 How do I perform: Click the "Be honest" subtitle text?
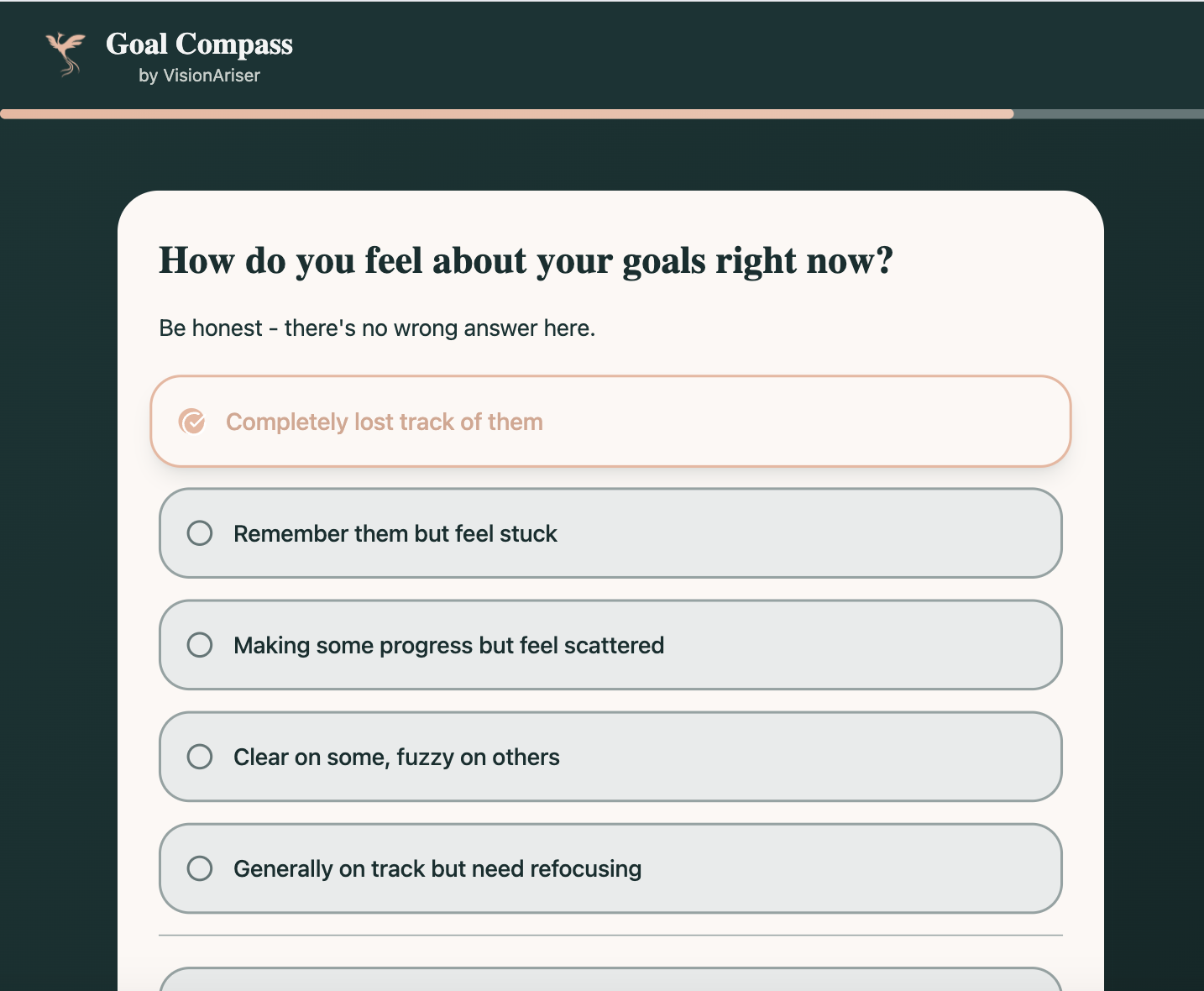(x=377, y=328)
